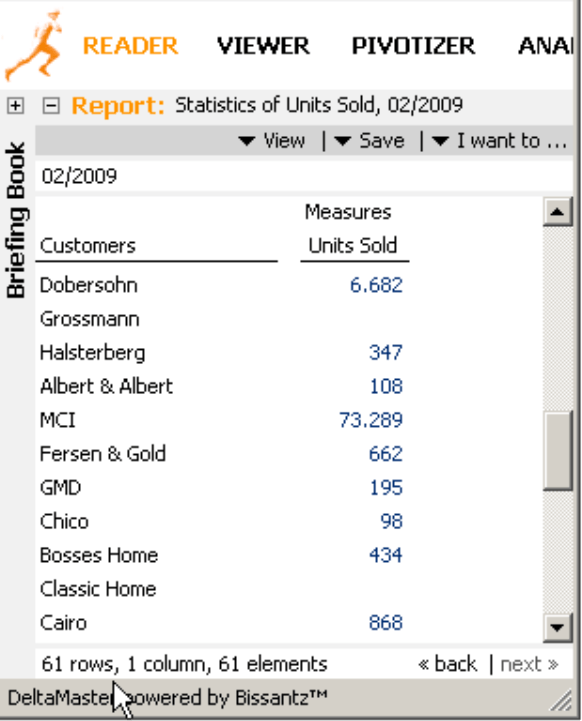The image size is (582, 721).
Task: Select the Dobersohn customer row
Action: (x=222, y=285)
